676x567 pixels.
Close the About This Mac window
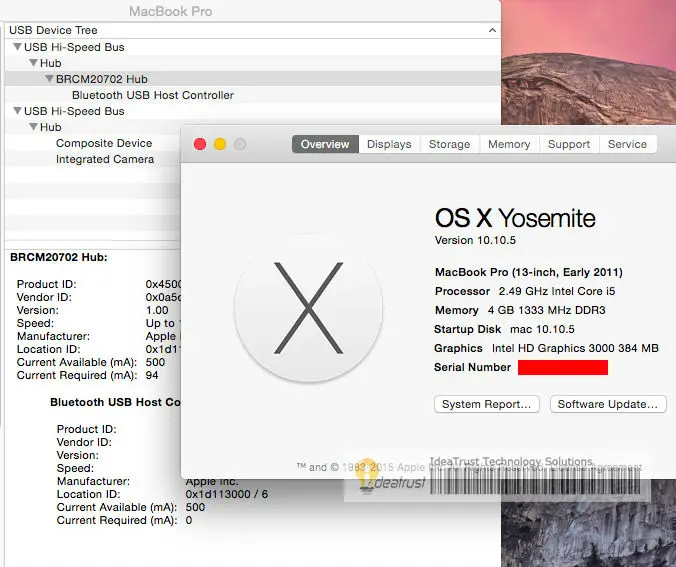click(200, 144)
